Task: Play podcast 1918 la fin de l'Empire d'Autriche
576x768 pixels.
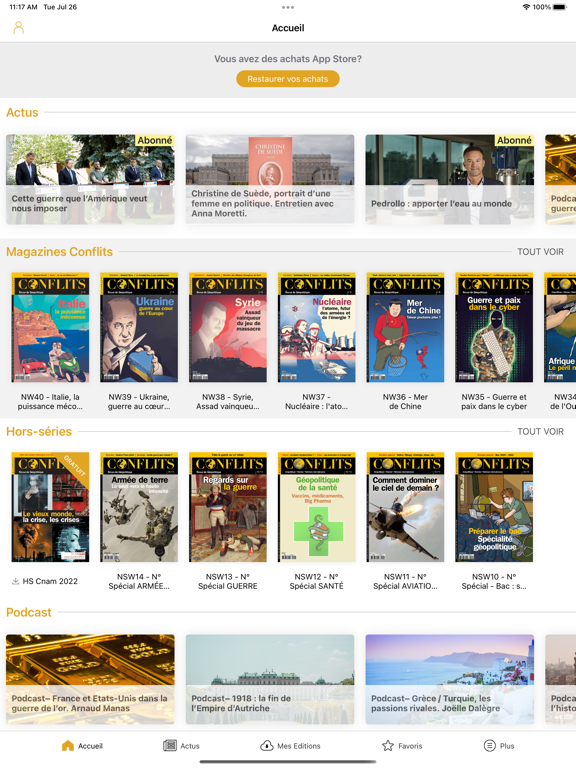Action: (270, 679)
